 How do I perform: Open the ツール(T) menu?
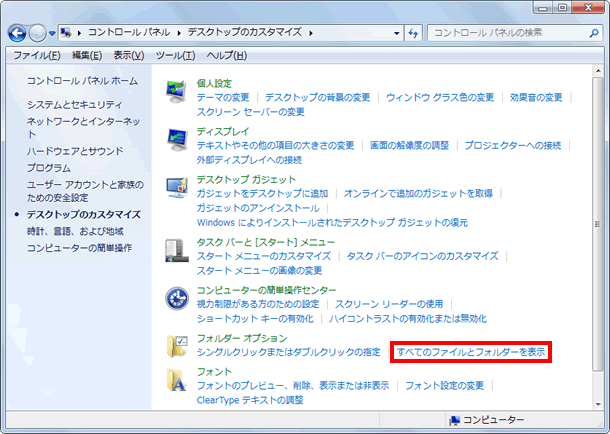tap(175, 56)
